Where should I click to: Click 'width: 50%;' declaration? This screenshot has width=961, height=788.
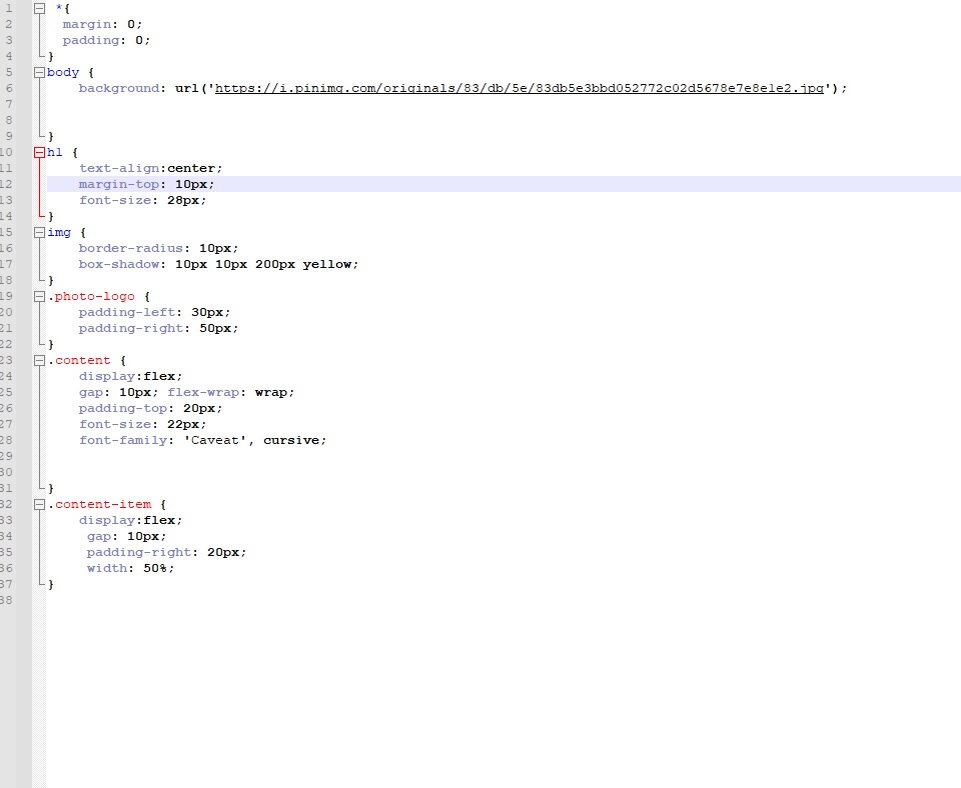[x=131, y=568]
